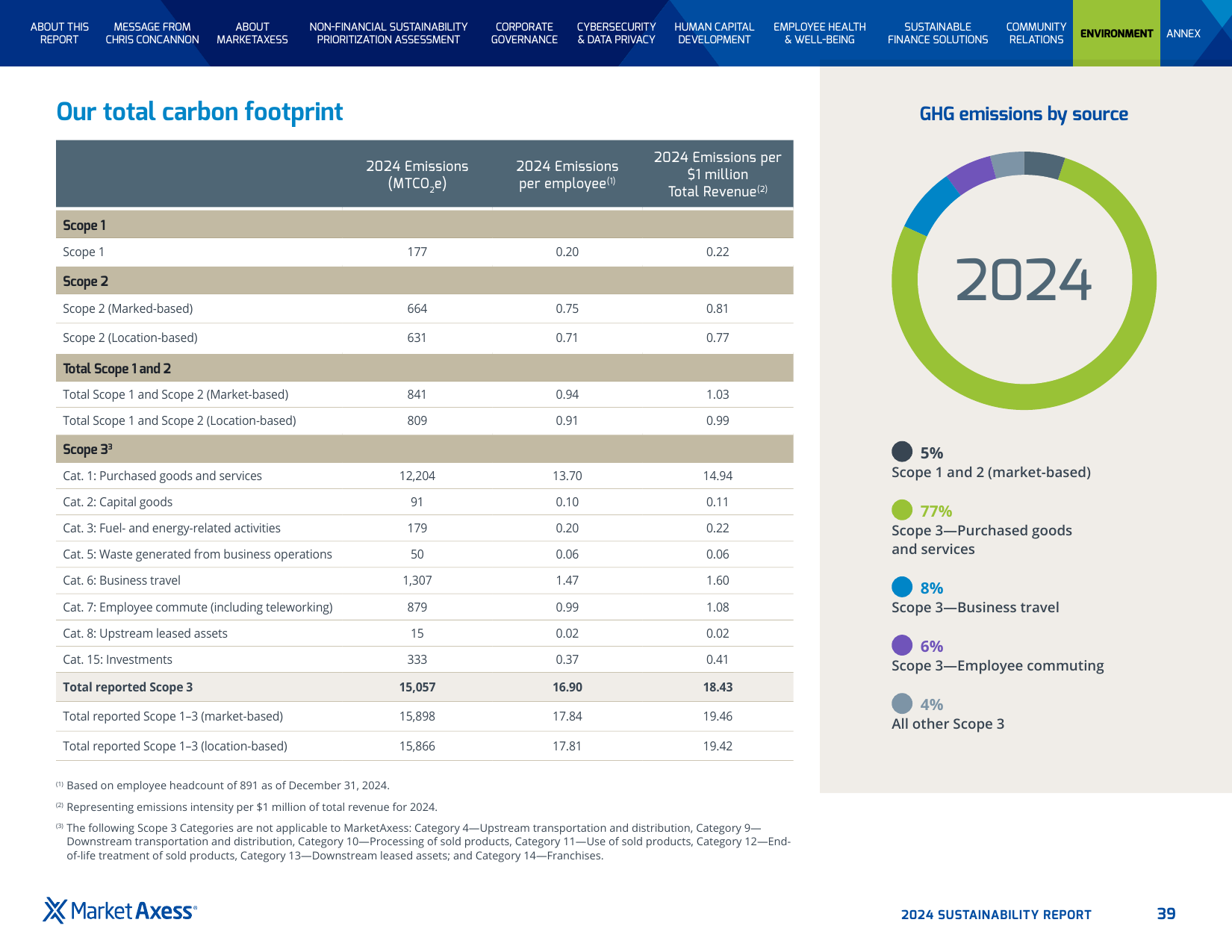Image resolution: width=1232 pixels, height=952 pixels.
Task: Open the Annex tab
Action: coord(1183,33)
